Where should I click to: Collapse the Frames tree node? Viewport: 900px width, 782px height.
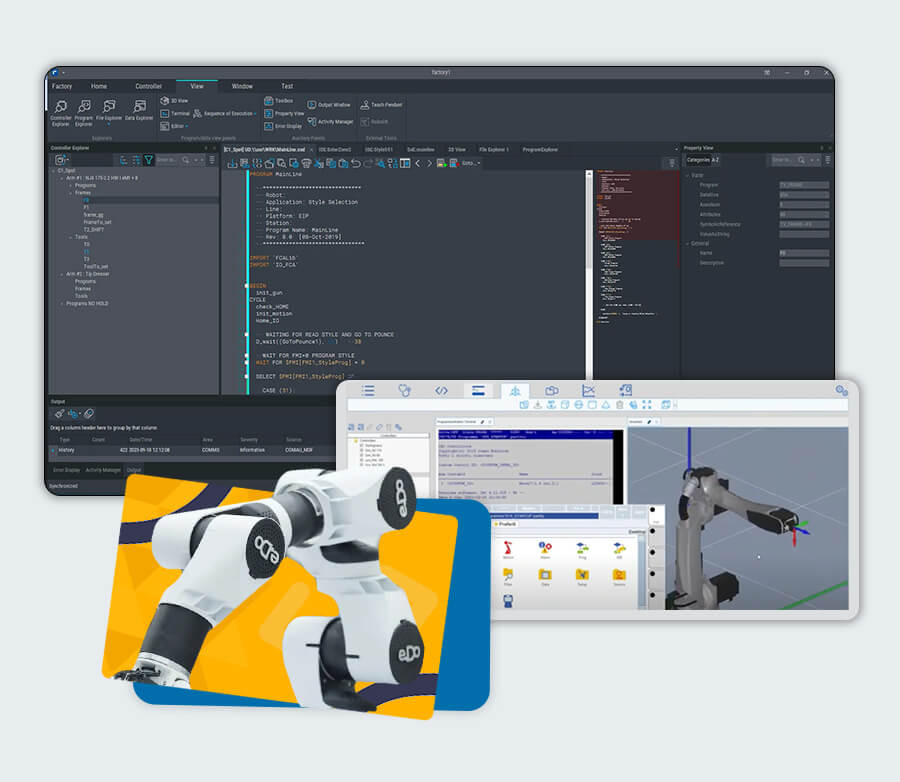[70, 193]
